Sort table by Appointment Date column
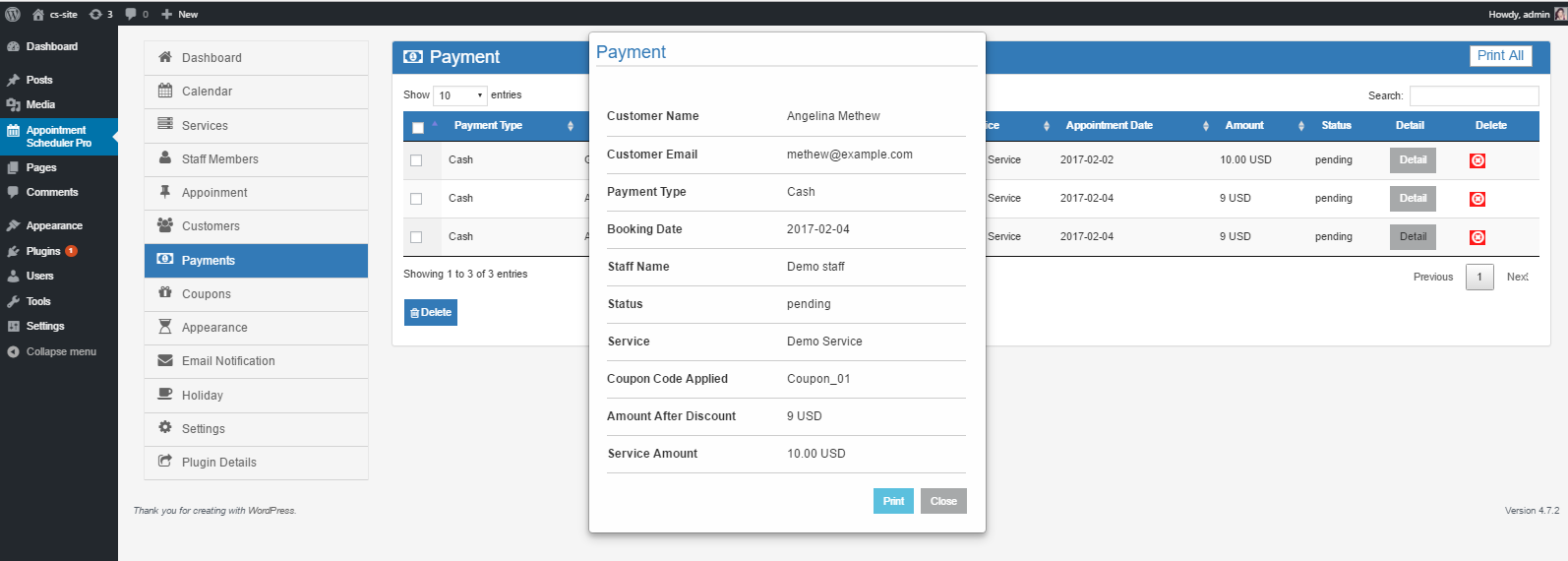Screen dimensions: 1568x561 (x=1109, y=126)
